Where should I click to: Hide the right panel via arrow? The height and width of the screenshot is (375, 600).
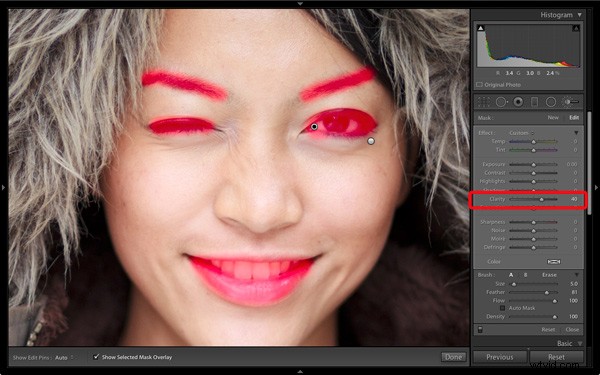[596, 188]
